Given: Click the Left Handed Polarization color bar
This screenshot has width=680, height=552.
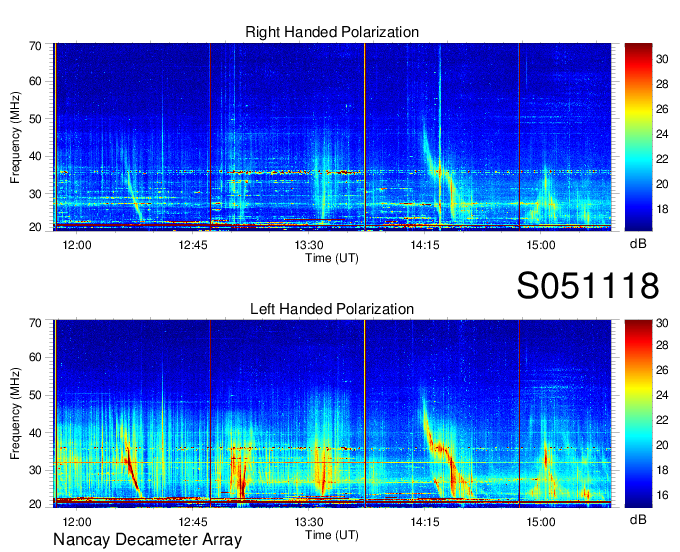Looking at the screenshot, I should tap(638, 413).
